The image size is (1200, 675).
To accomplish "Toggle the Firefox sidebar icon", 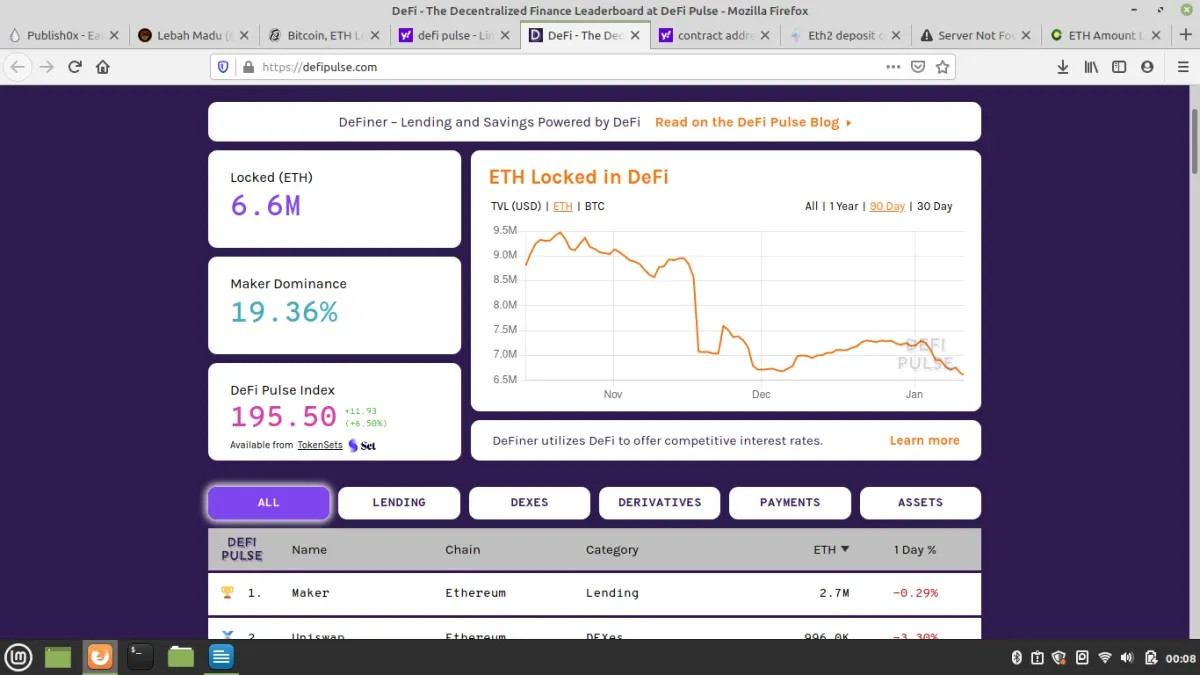I will (x=1119, y=67).
